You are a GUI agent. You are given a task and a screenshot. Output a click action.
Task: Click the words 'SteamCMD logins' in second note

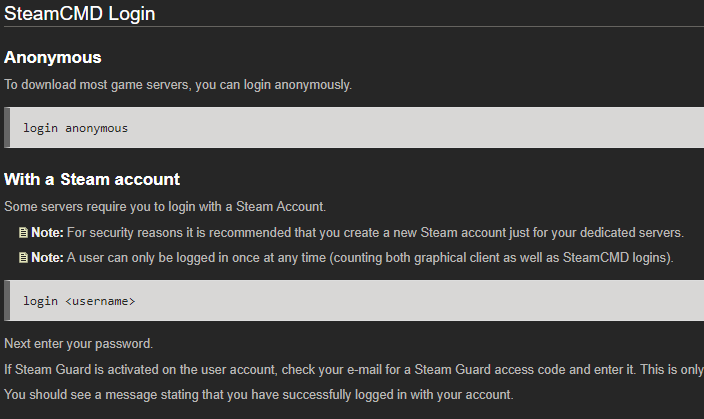[x=615, y=258]
